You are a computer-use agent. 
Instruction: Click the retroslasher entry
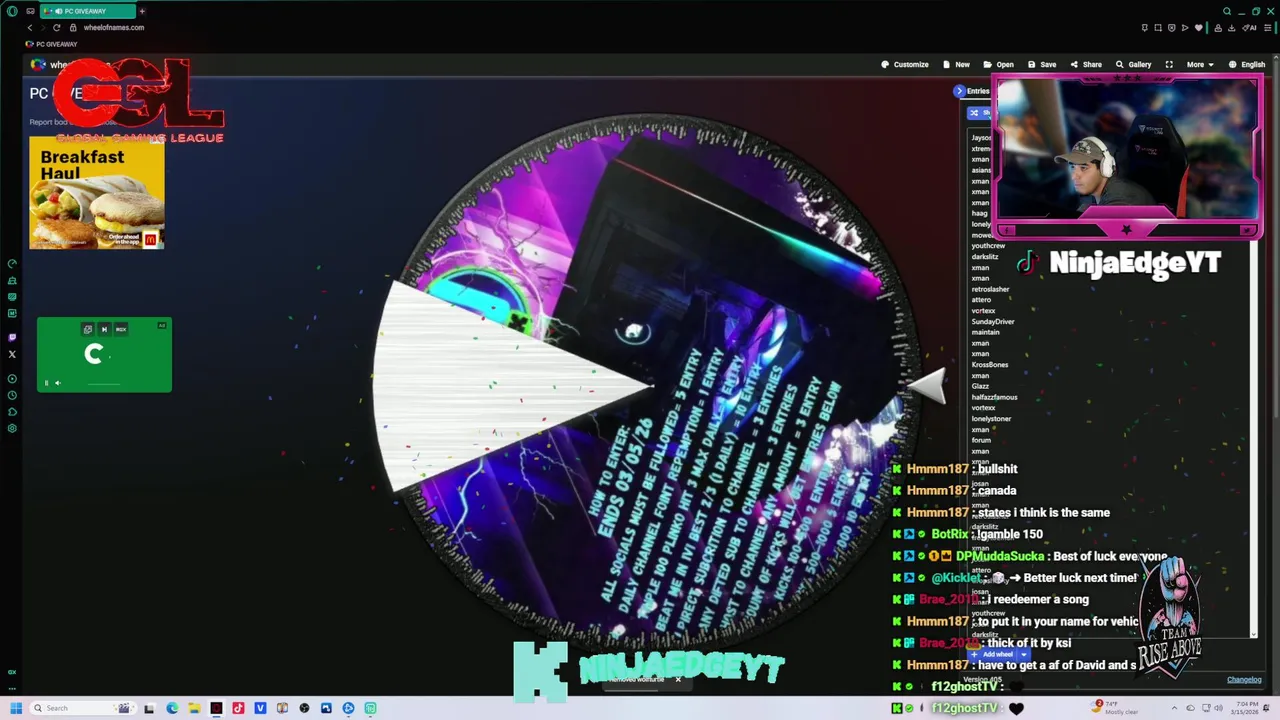990,289
